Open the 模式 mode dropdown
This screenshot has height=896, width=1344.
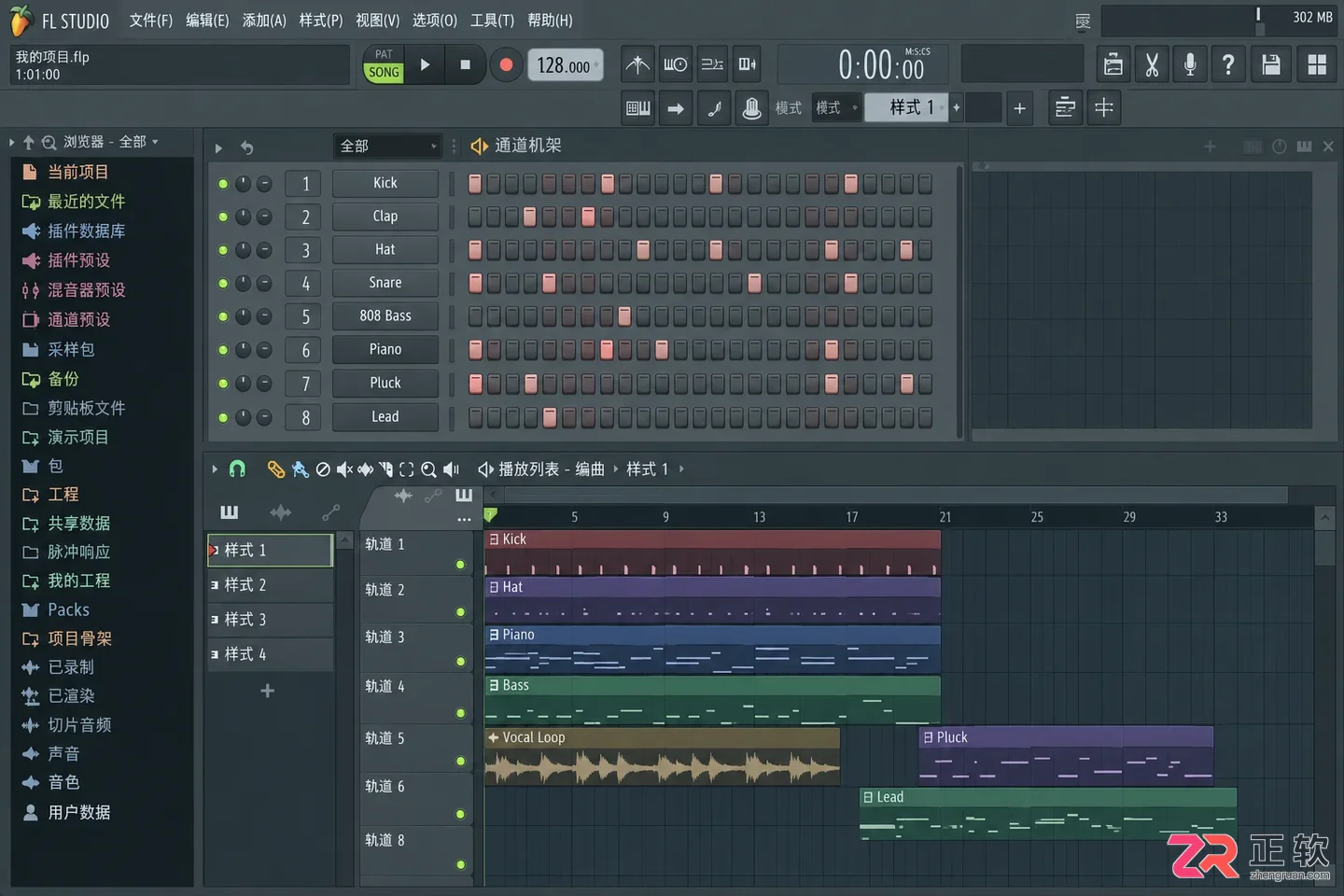click(835, 108)
